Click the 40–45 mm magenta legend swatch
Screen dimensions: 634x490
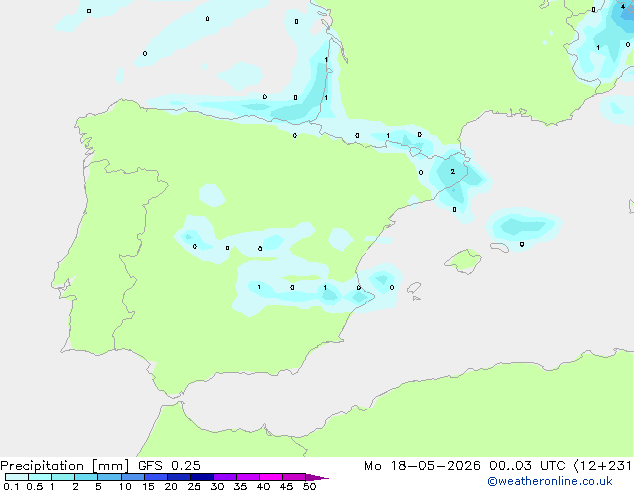pyautogui.click(x=271, y=477)
